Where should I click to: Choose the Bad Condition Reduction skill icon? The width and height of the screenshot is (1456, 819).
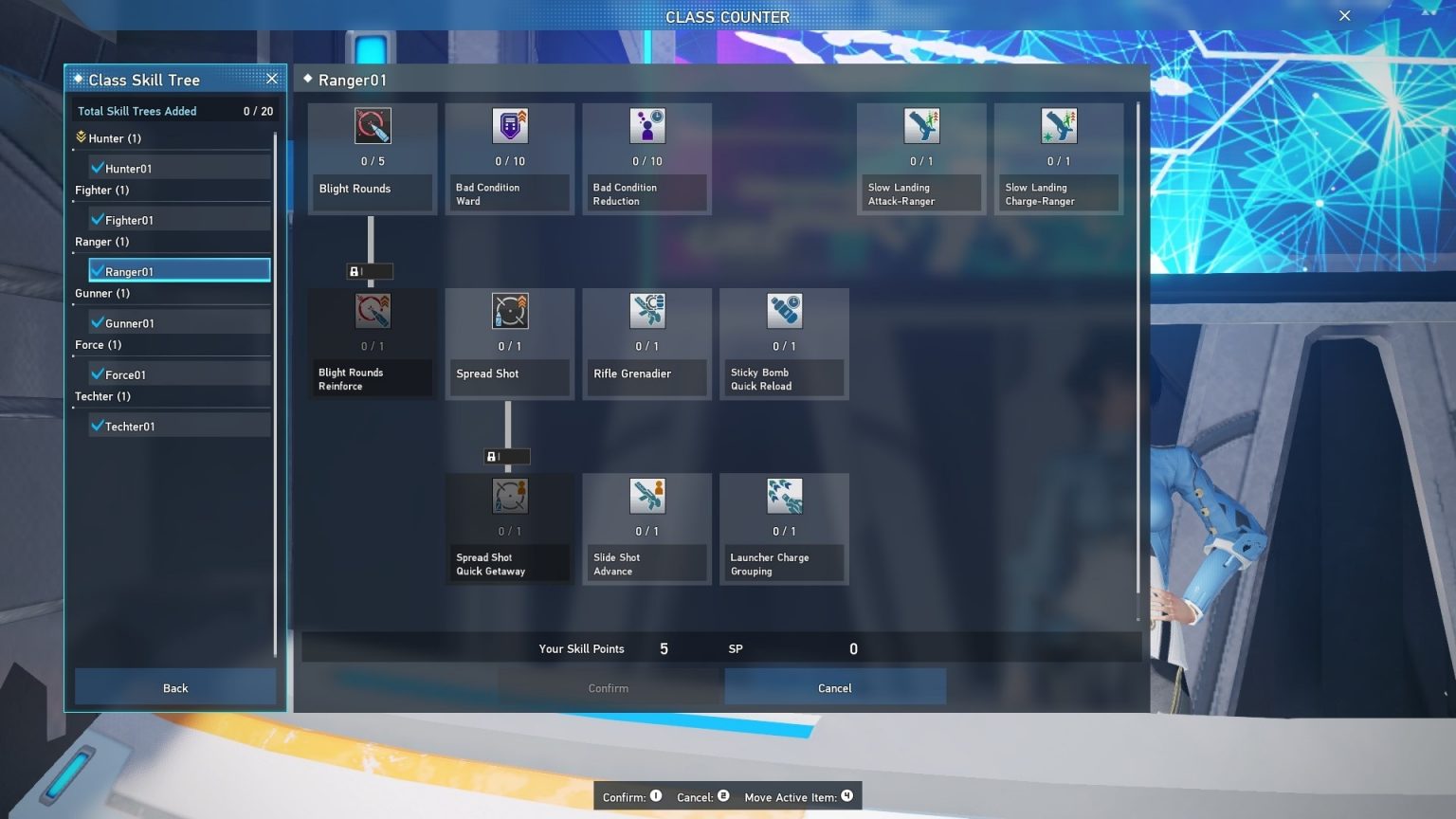(x=647, y=126)
